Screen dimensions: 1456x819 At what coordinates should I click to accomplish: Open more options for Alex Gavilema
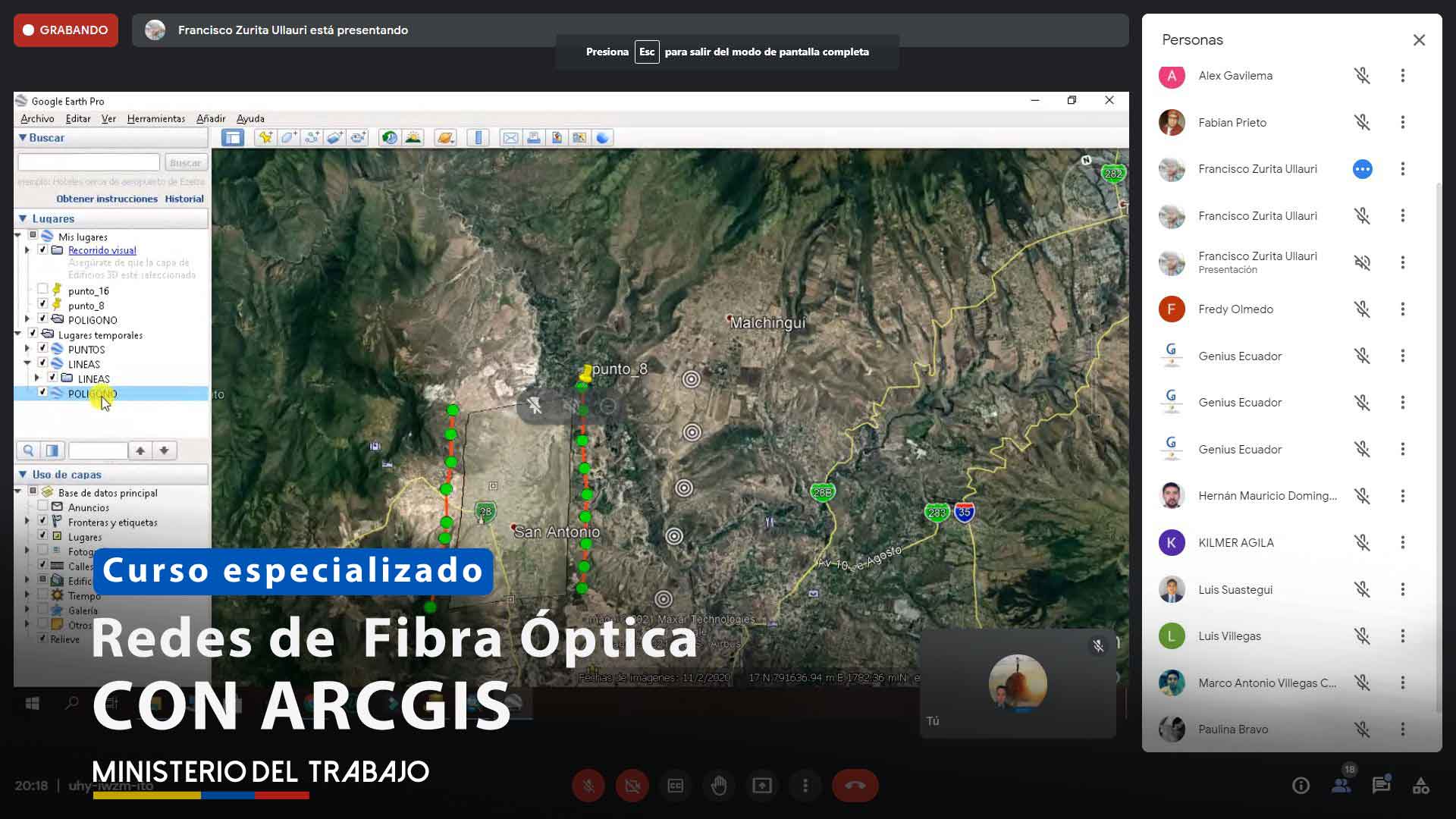(x=1403, y=76)
